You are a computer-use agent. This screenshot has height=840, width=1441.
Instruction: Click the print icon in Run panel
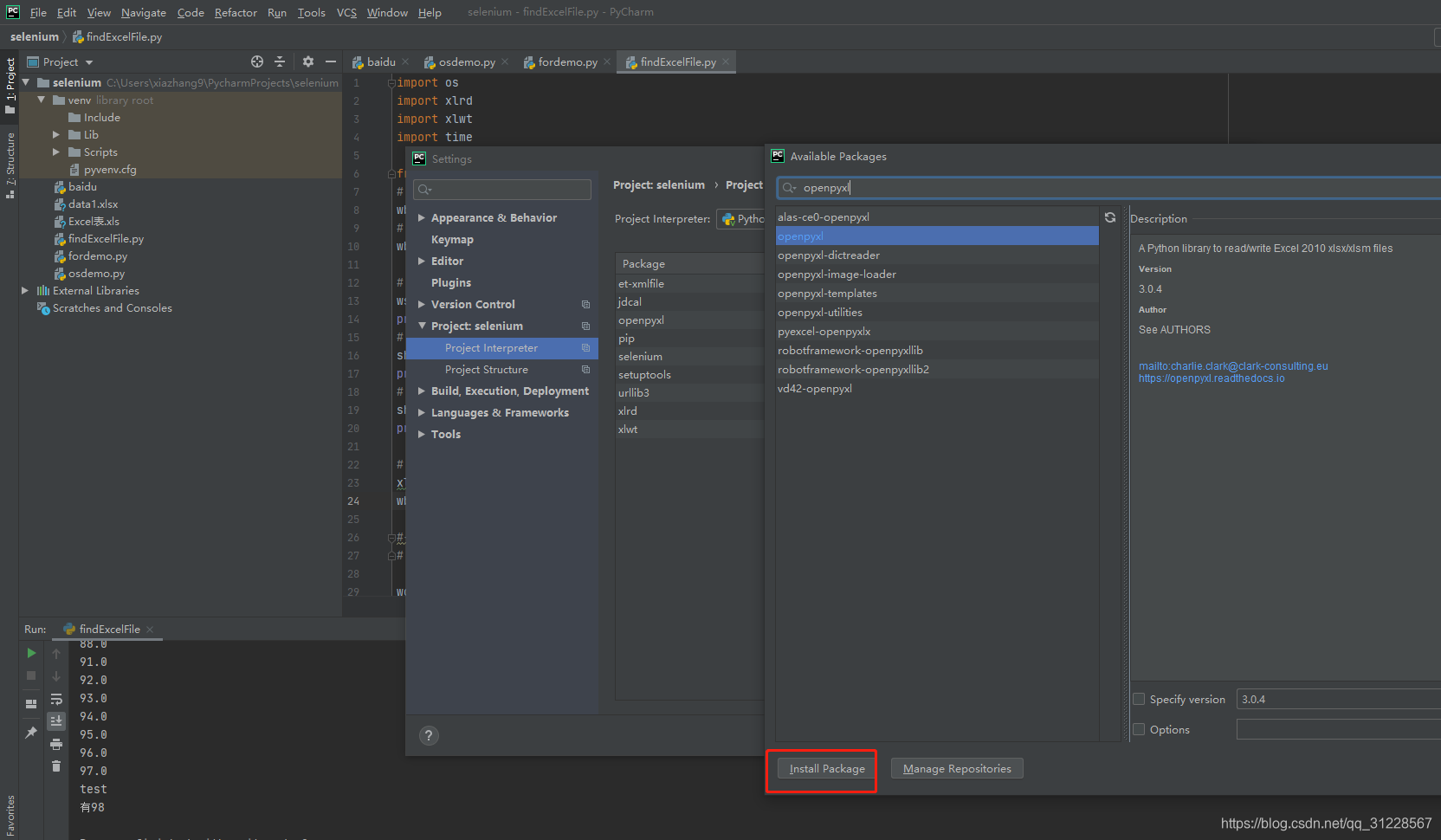[x=56, y=744]
